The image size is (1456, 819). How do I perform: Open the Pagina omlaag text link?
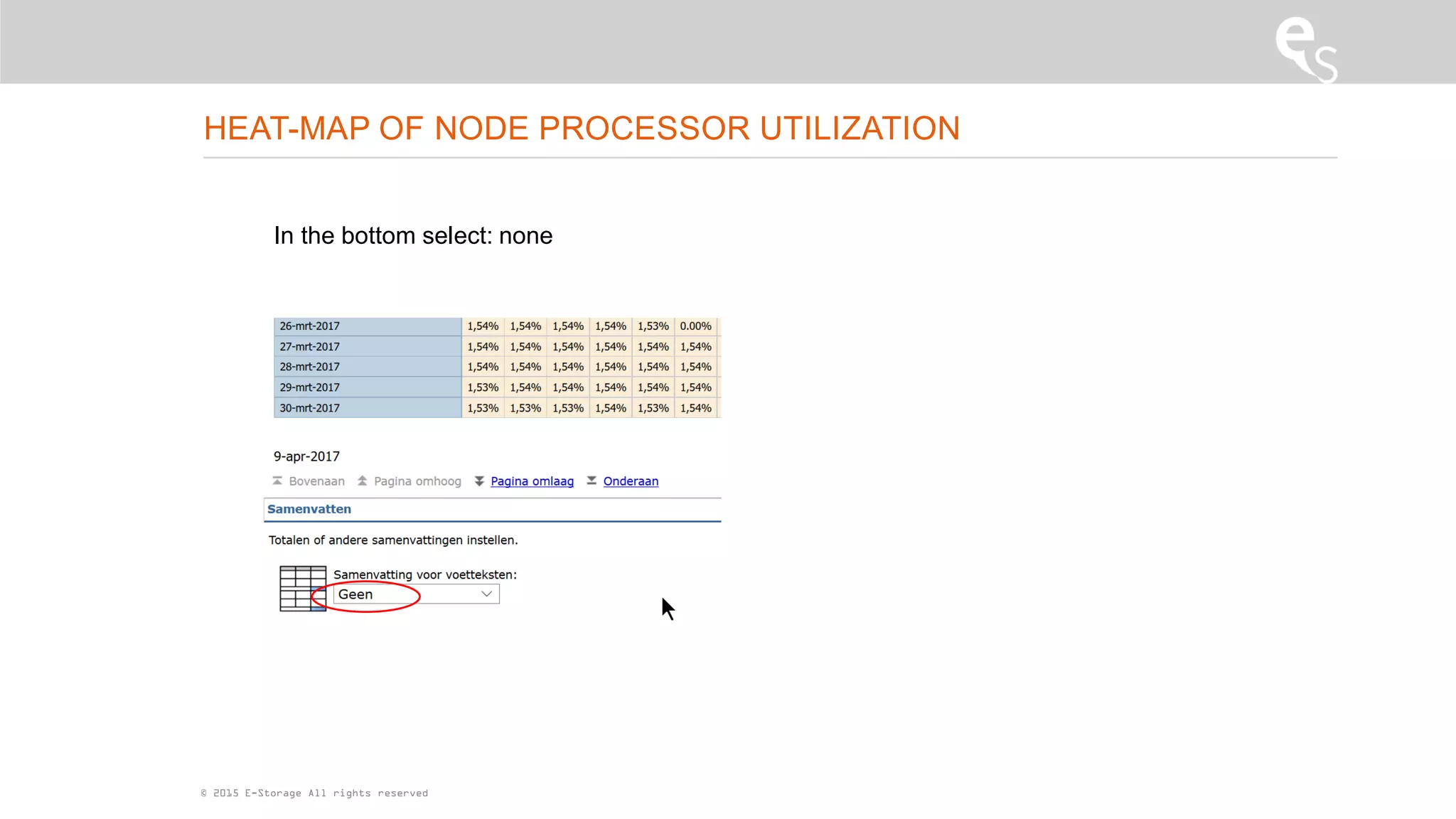[532, 481]
